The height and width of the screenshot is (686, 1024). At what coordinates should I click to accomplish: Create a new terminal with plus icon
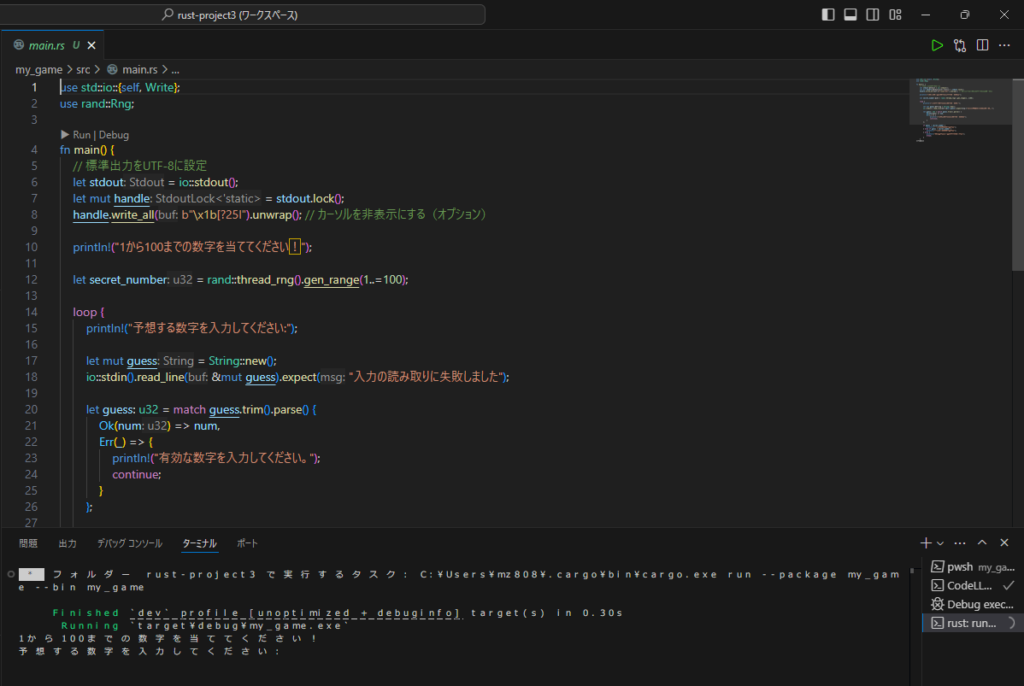pyautogui.click(x=925, y=543)
